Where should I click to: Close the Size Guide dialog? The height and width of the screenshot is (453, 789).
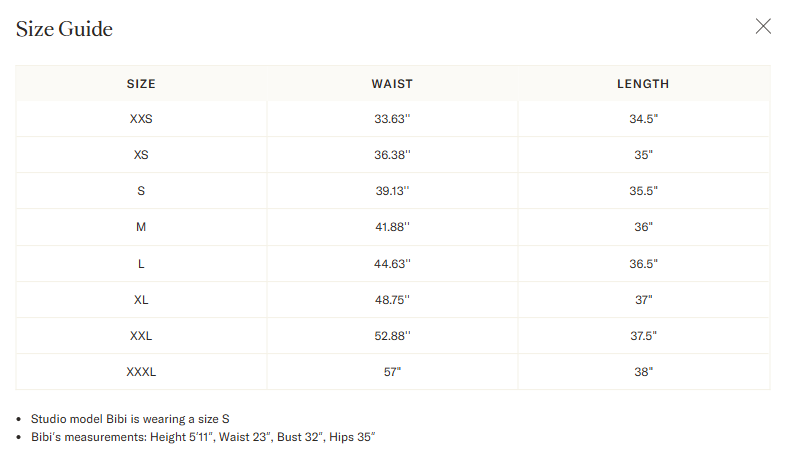click(763, 26)
